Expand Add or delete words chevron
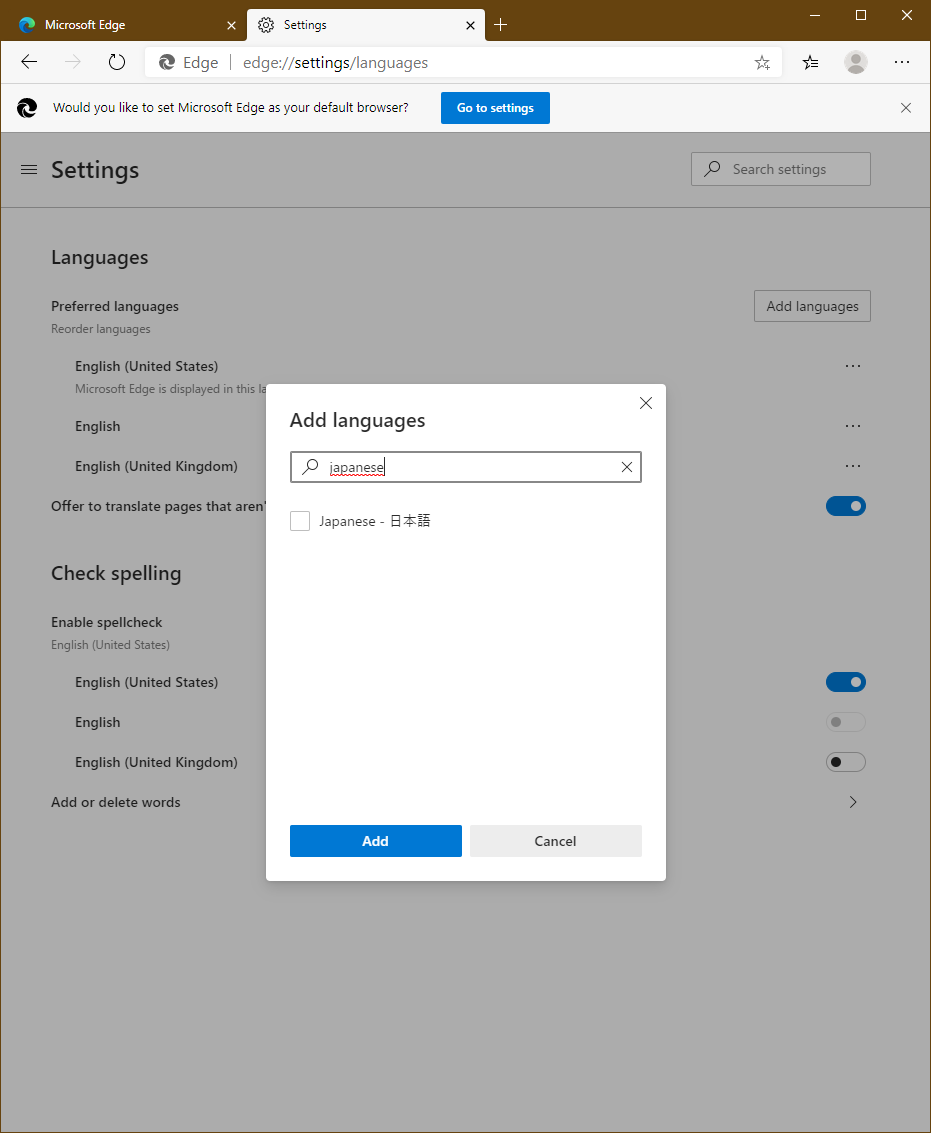This screenshot has height=1133, width=931. pos(853,802)
